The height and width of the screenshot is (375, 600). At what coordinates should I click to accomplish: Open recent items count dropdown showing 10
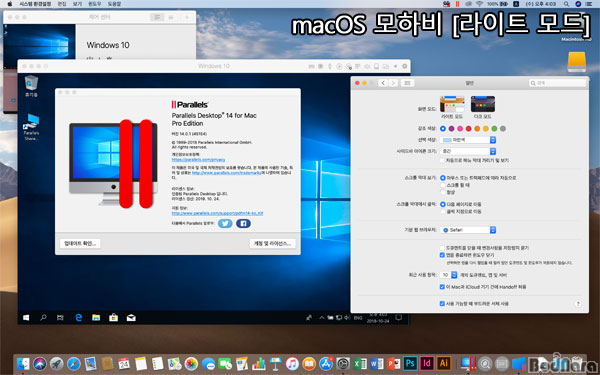coord(448,275)
